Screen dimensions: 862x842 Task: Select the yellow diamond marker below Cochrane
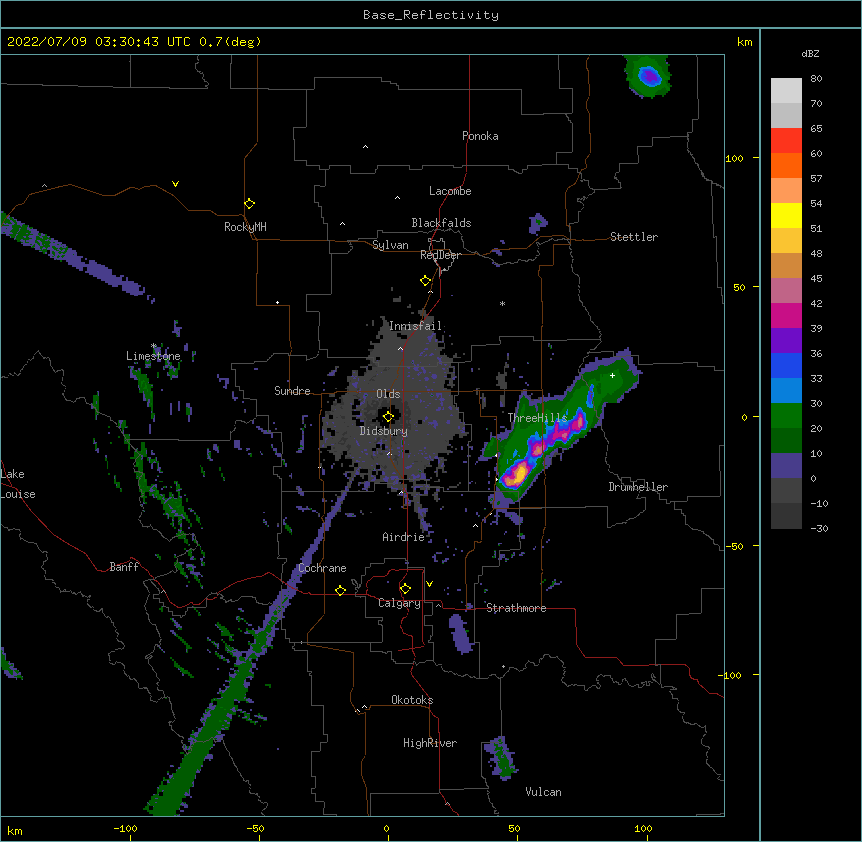pyautogui.click(x=340, y=590)
